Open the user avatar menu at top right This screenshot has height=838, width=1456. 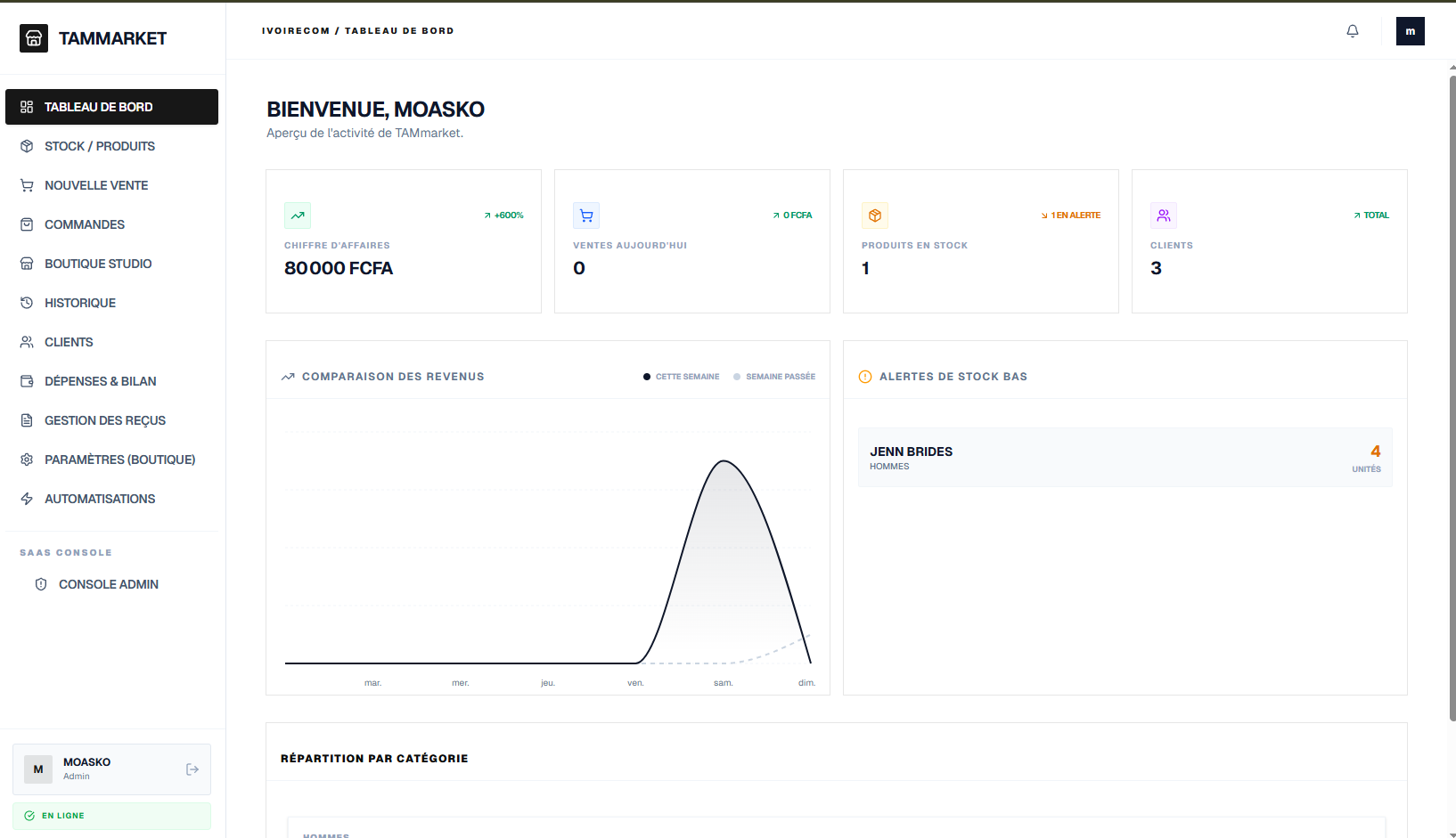click(x=1410, y=31)
